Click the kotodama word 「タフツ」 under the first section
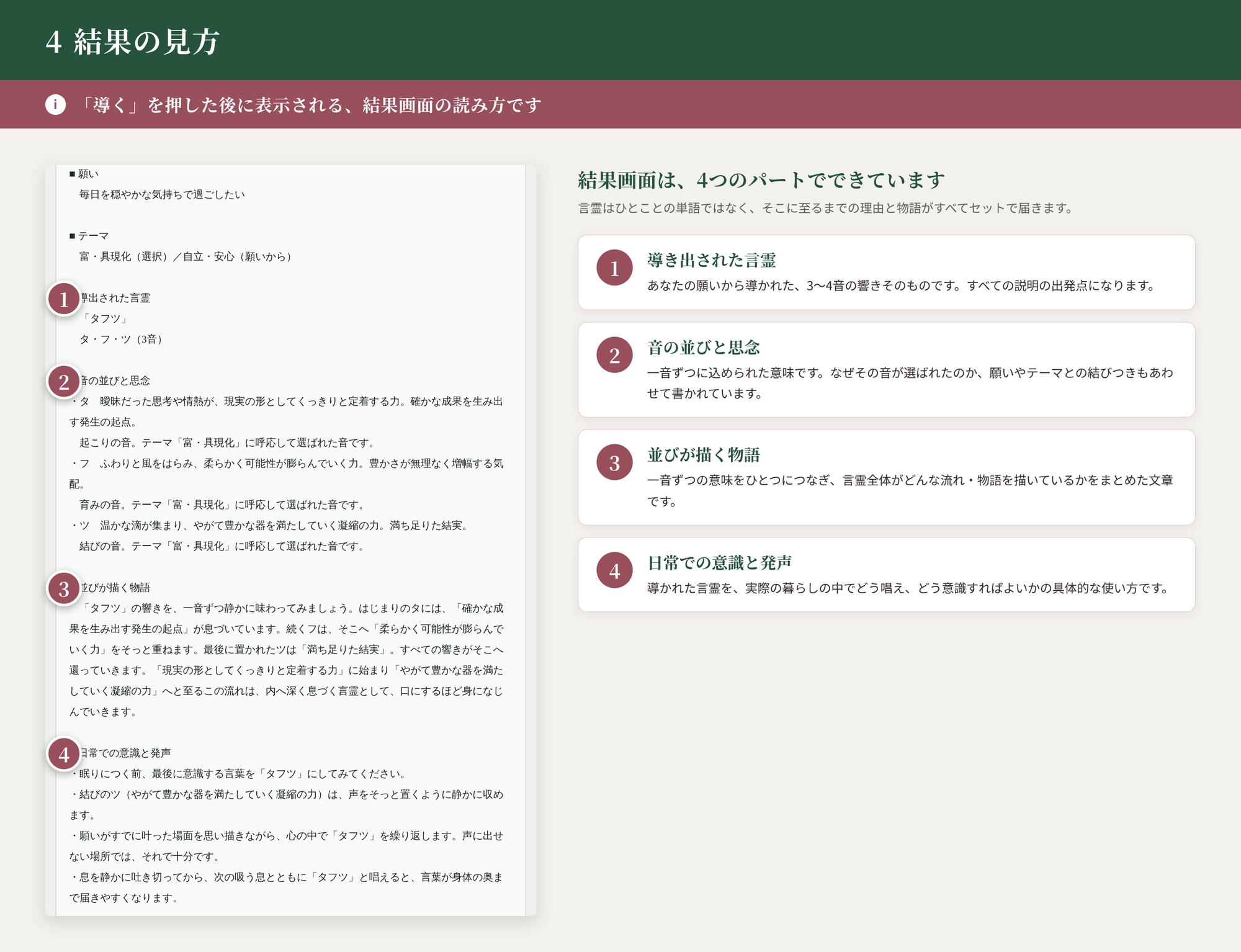 click(105, 318)
